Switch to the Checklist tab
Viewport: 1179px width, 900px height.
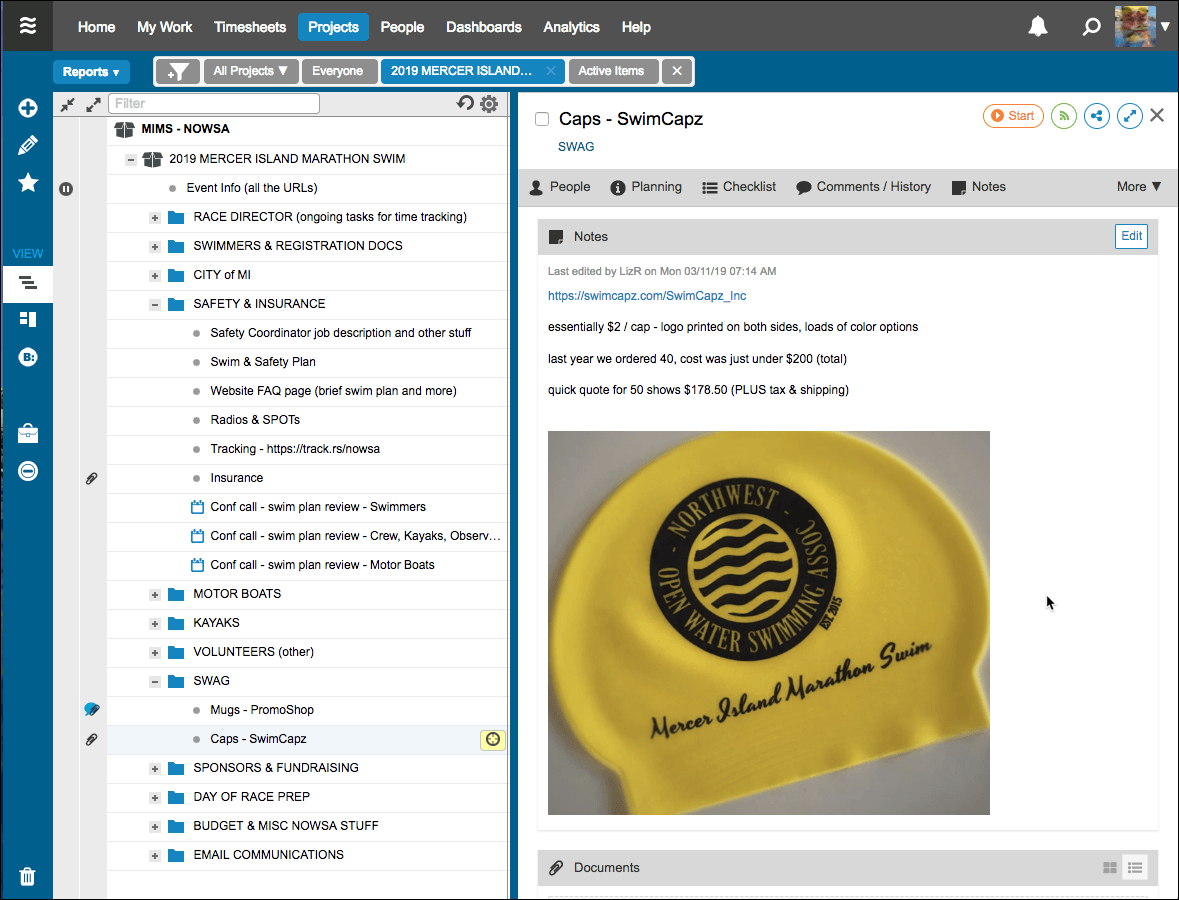click(x=738, y=186)
